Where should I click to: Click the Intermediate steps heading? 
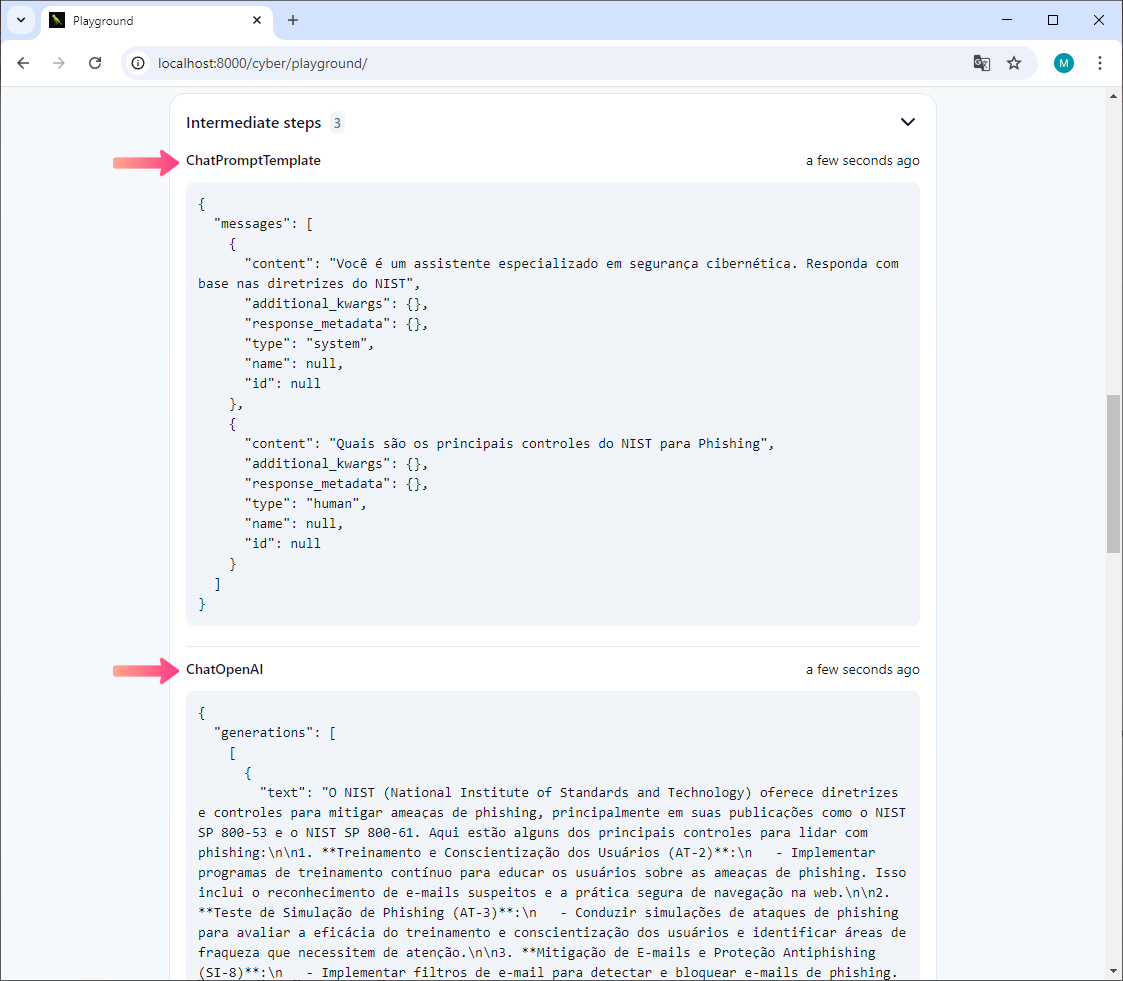click(x=254, y=122)
